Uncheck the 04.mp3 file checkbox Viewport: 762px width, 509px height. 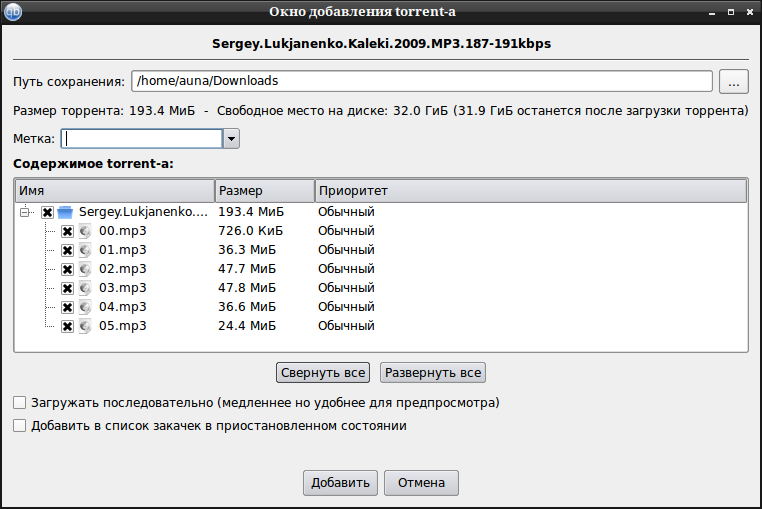(x=67, y=307)
